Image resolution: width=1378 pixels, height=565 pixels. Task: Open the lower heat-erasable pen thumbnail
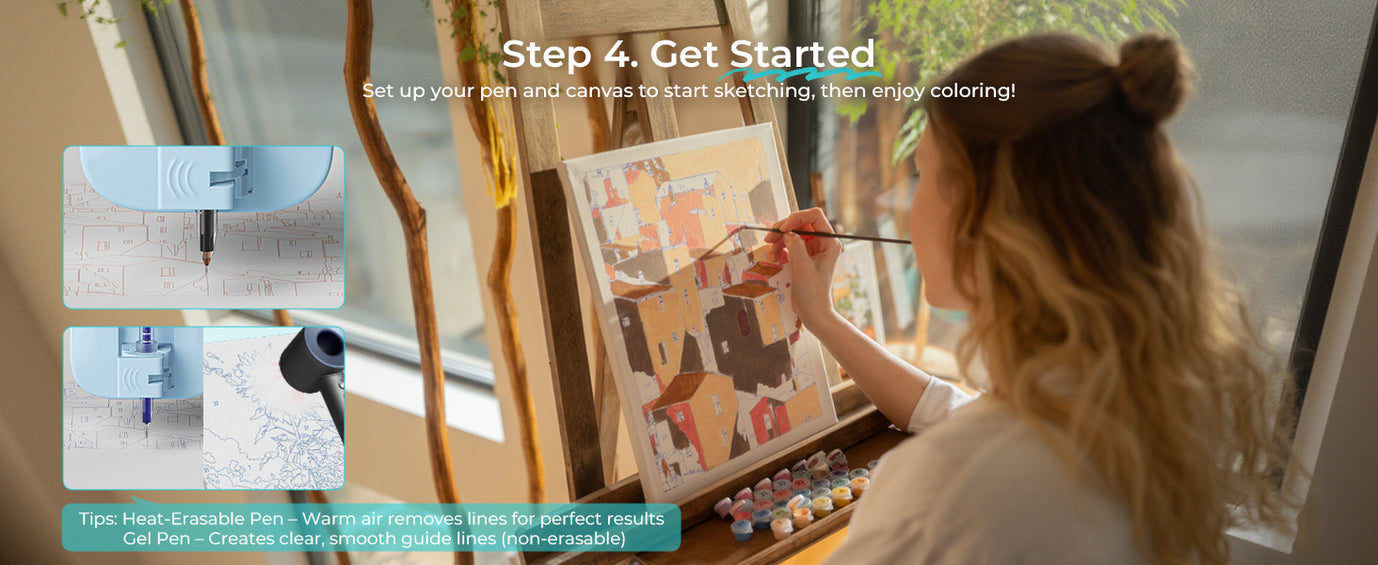tap(204, 408)
